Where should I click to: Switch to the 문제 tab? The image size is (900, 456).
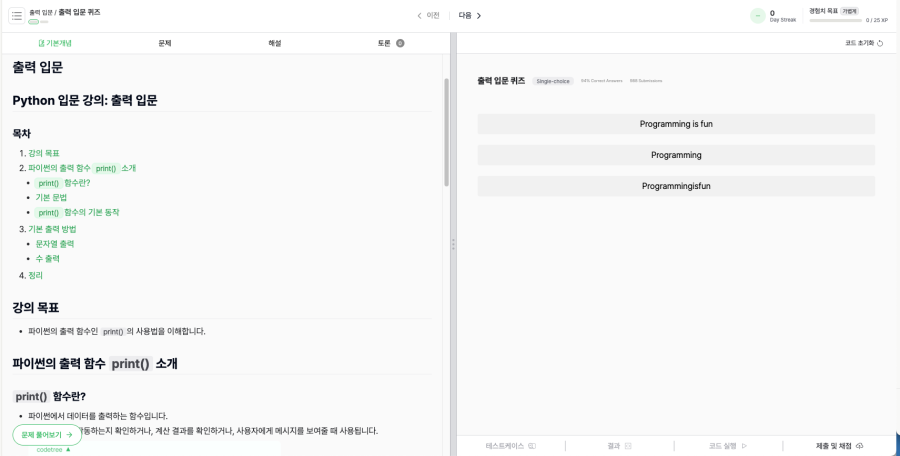[x=165, y=43]
